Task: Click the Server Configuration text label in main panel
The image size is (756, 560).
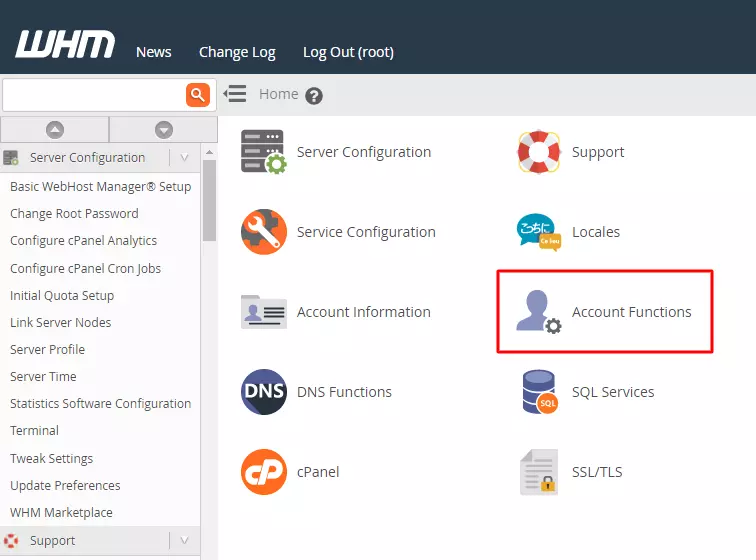Action: click(x=364, y=152)
